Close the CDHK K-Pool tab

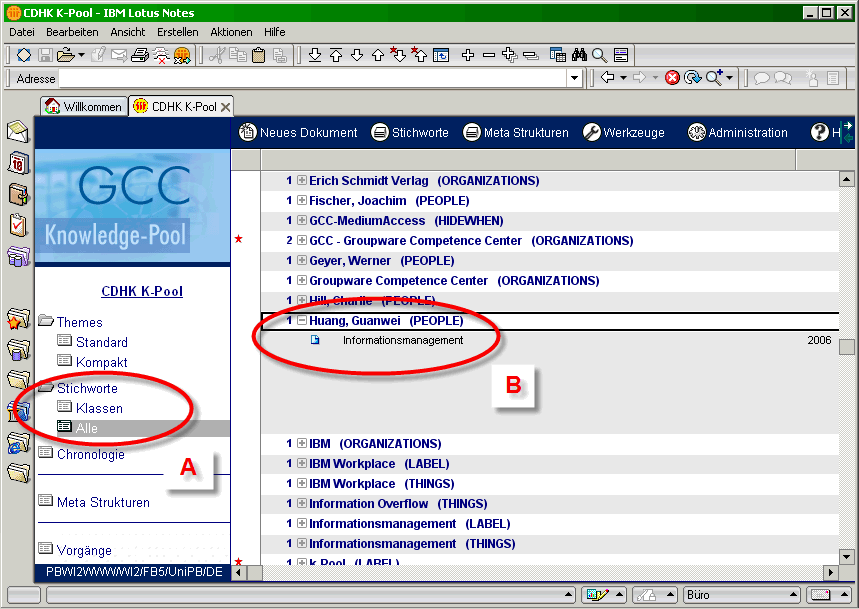click(x=225, y=107)
